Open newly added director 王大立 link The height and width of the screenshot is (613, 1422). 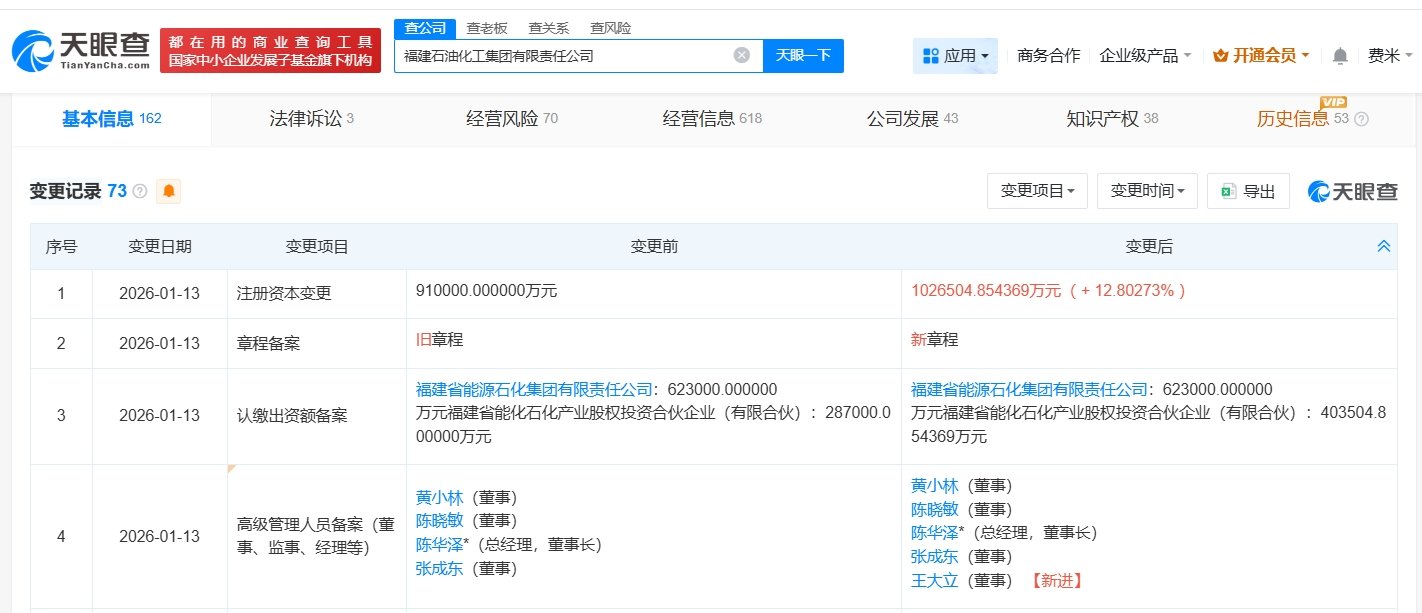pos(934,580)
